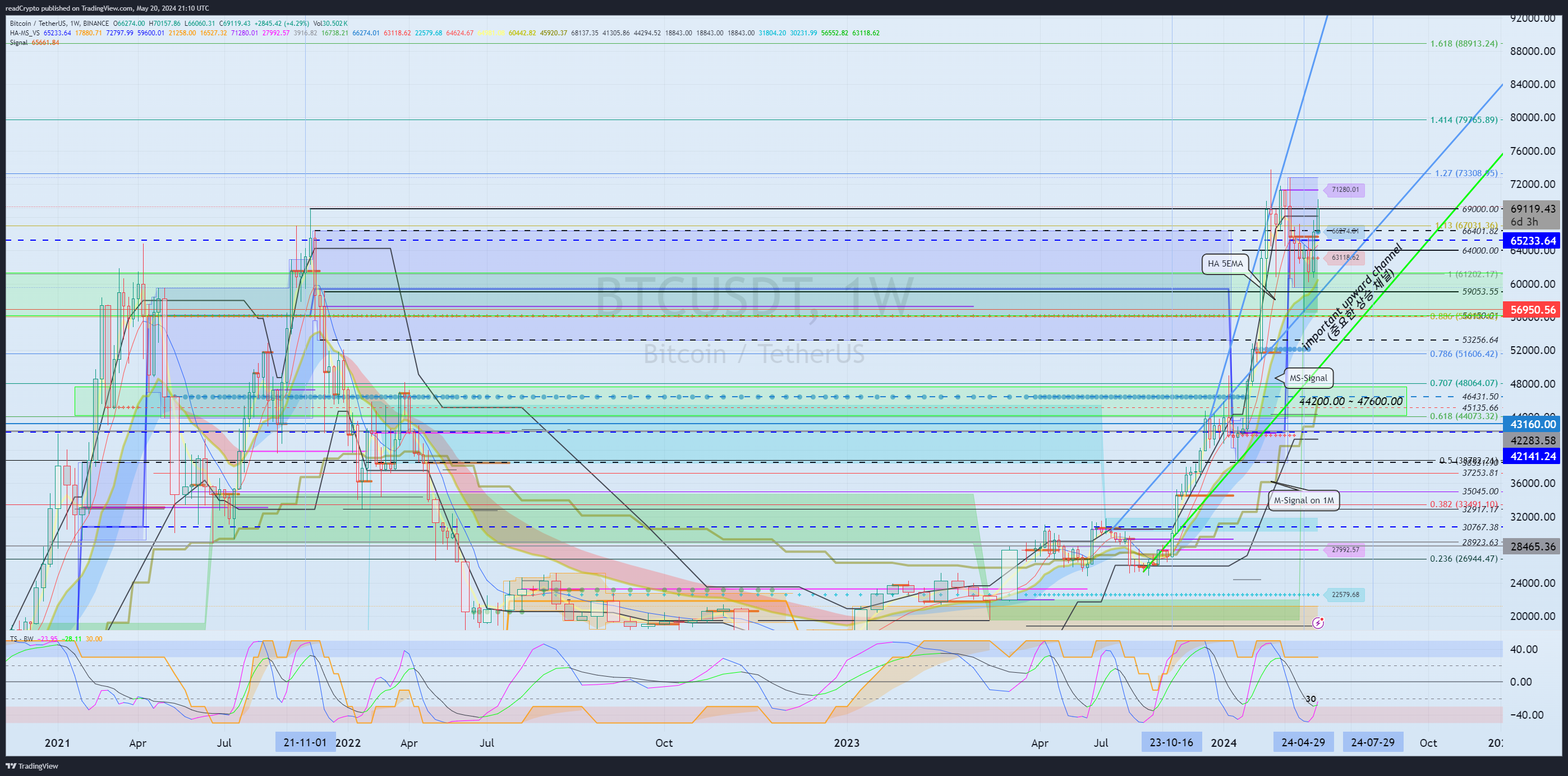Click the blue 65233.64 price axis label
Viewport: 1568px width, 776px height.
click(1532, 240)
